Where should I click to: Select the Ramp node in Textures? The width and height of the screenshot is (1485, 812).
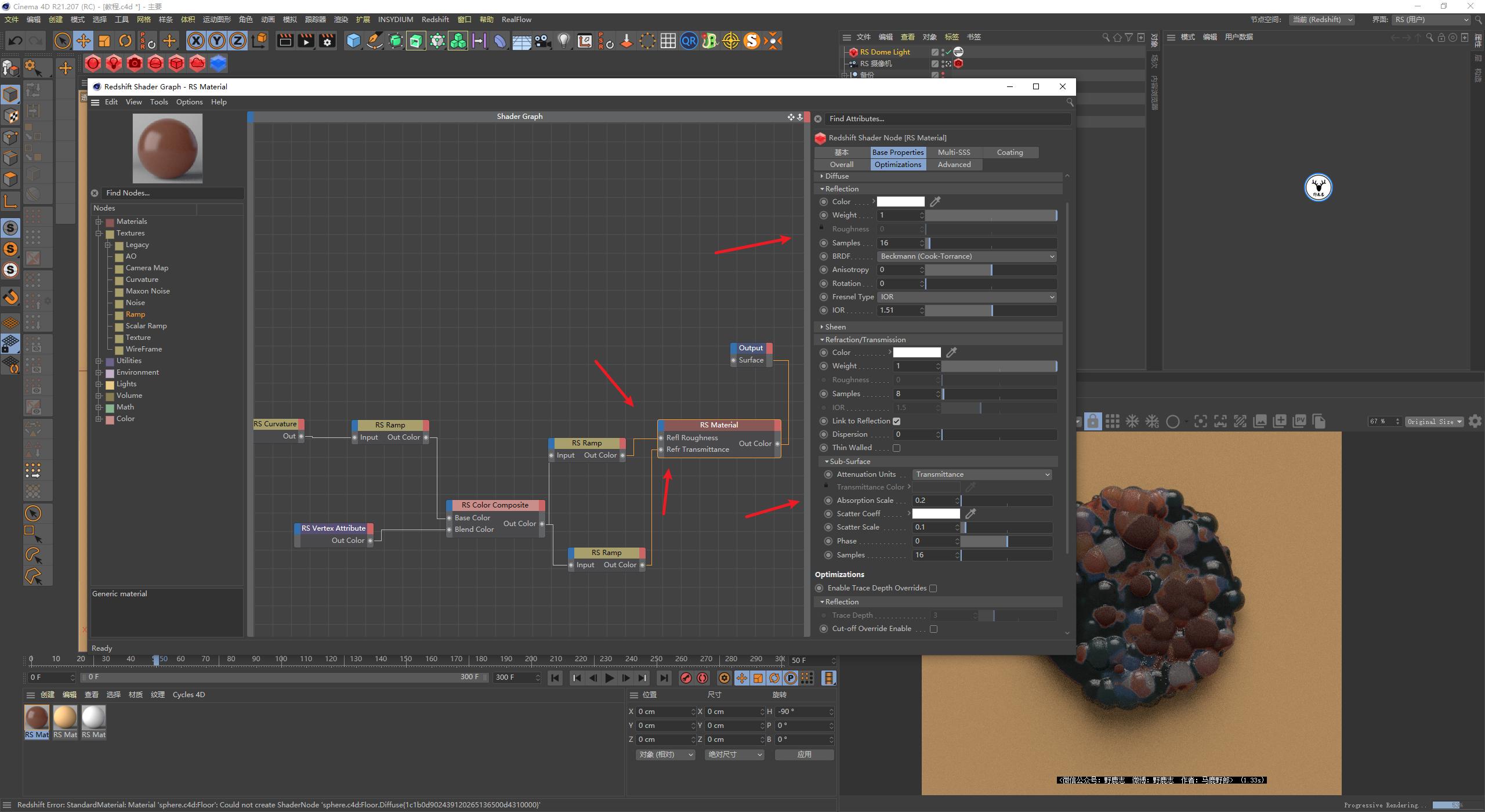point(135,314)
